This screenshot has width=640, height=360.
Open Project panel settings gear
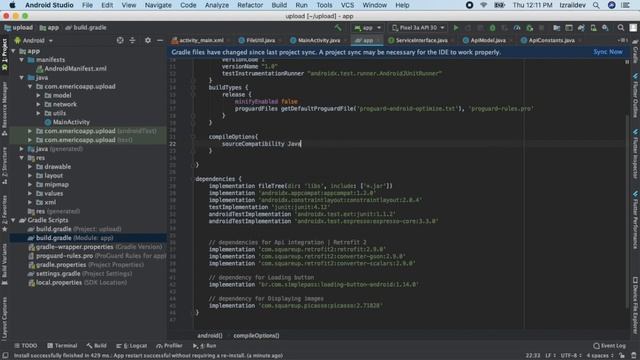click(x=148, y=40)
